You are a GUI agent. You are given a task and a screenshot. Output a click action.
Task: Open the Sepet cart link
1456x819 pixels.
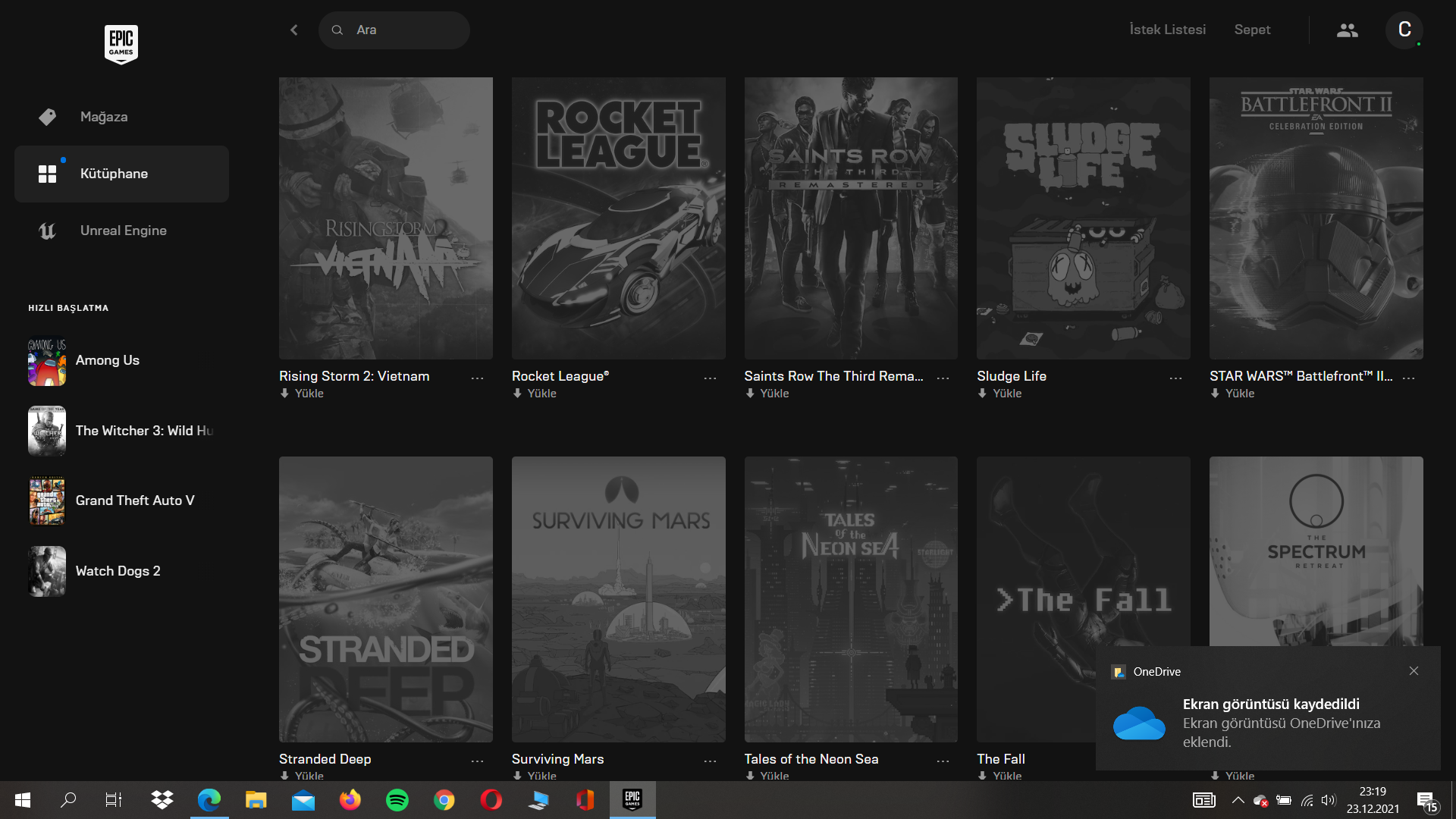coord(1251,30)
